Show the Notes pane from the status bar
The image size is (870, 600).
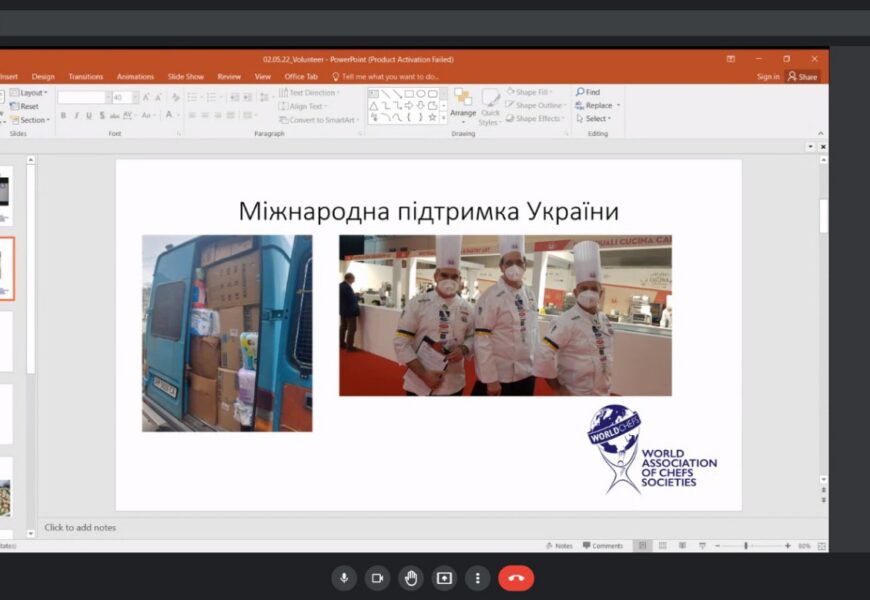[559, 546]
